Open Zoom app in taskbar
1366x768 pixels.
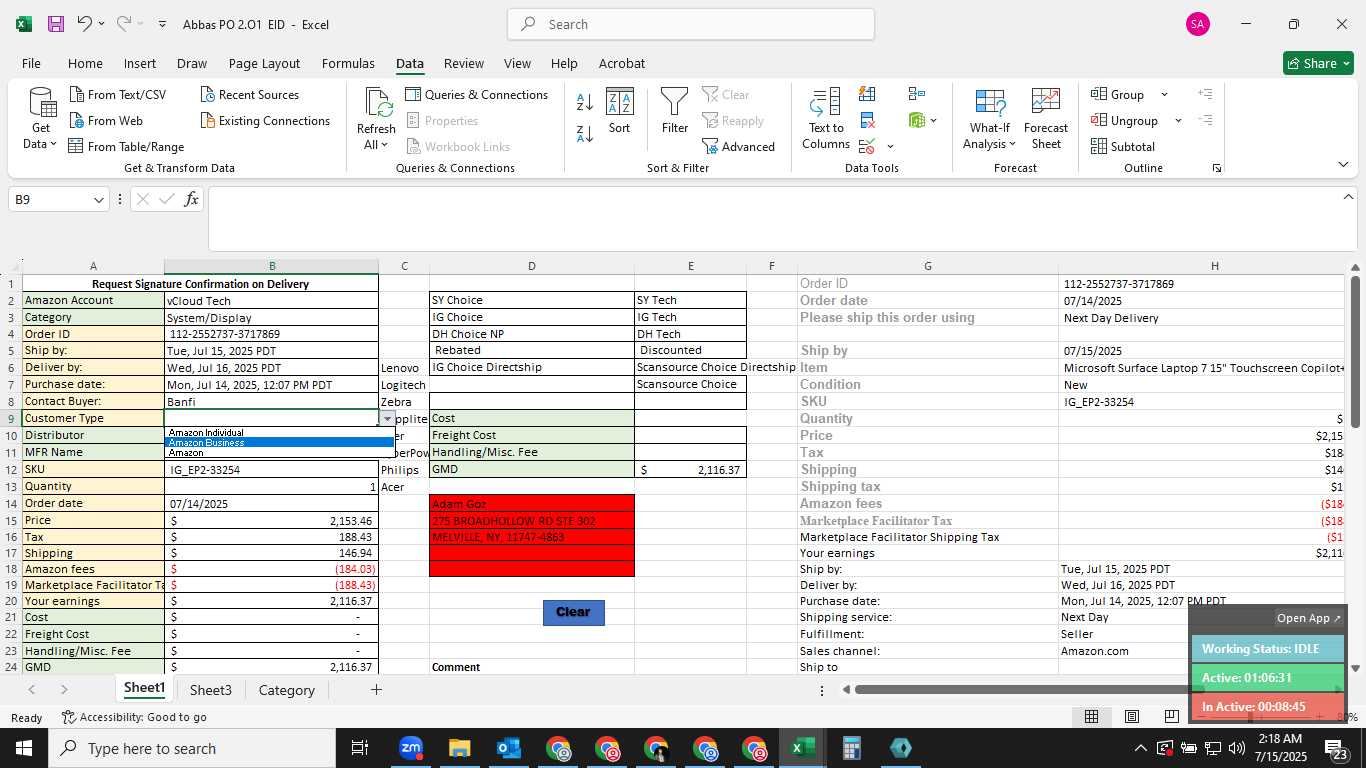click(x=411, y=748)
